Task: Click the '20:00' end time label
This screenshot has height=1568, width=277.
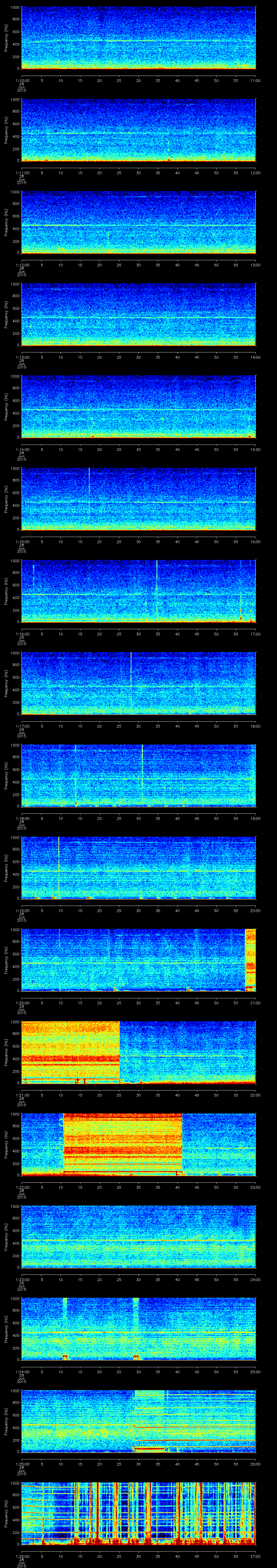Action: point(256,910)
